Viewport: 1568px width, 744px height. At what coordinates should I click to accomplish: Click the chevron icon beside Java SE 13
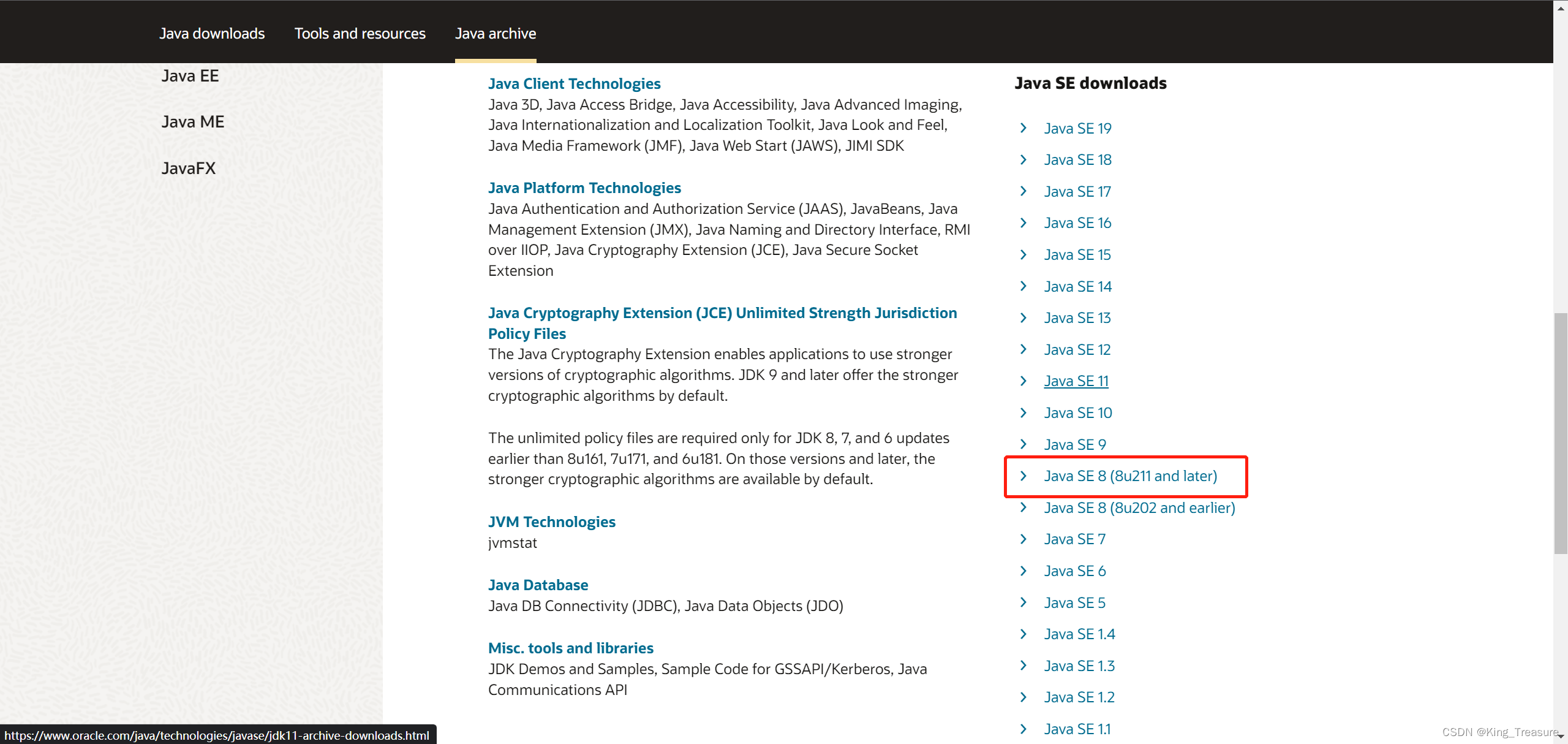[x=1023, y=317]
